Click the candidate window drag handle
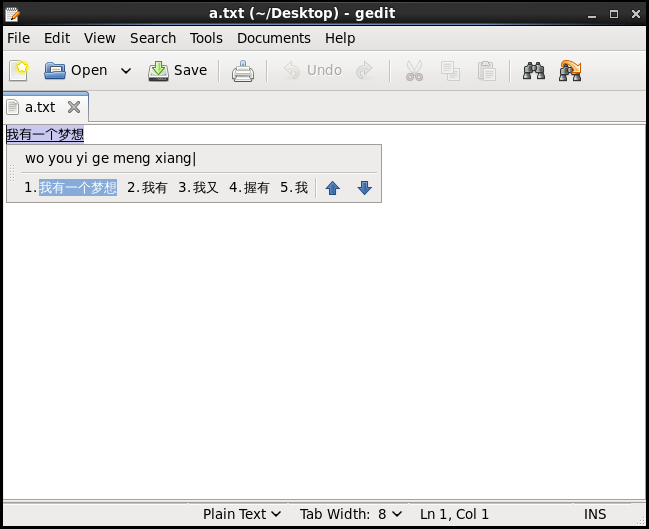The image size is (649, 529). pyautogui.click(x=12, y=173)
